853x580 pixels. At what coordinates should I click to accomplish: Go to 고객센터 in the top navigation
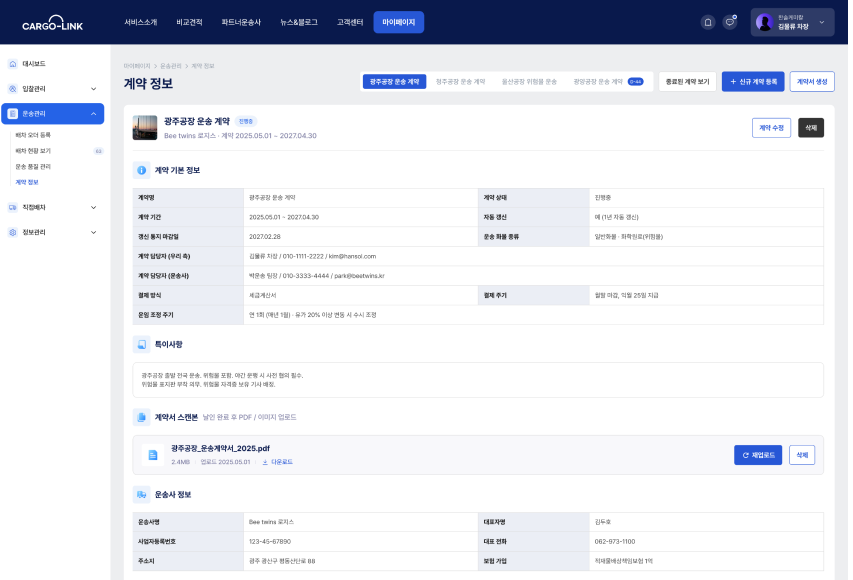350,22
